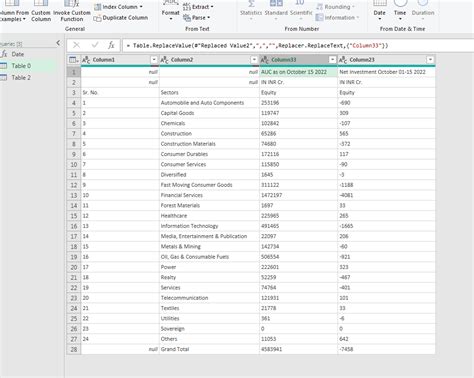Select the 'Automobile and Auto Components' cell
The image size is (474, 378).
[209, 103]
